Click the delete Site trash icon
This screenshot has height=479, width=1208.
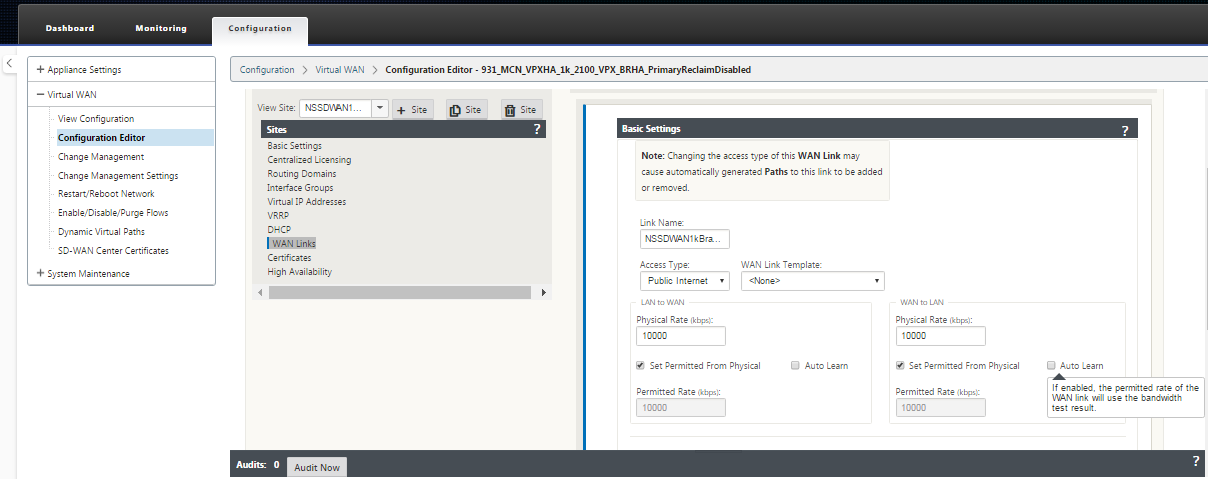tap(521, 110)
